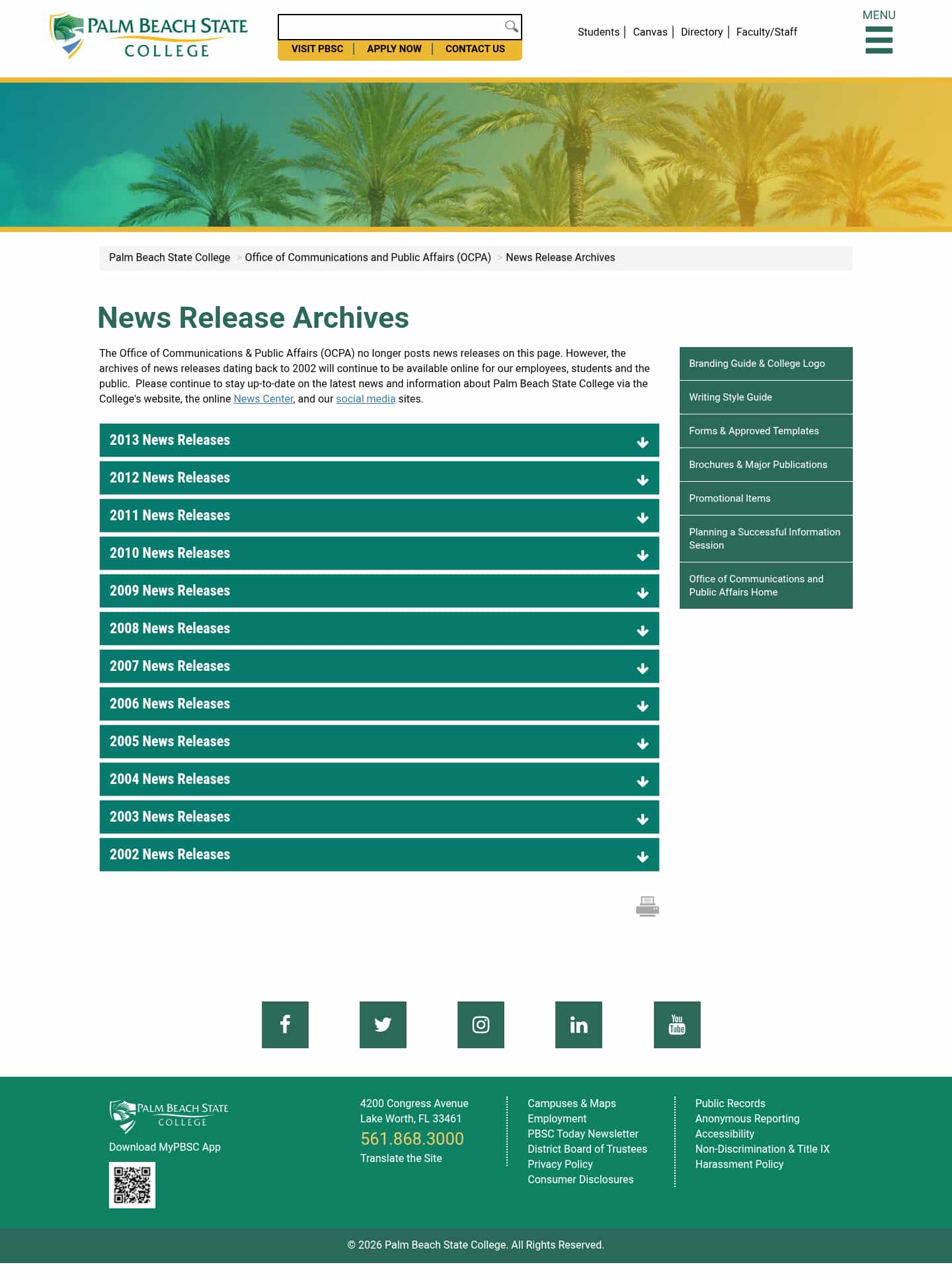This screenshot has width=952, height=1275.
Task: Open Consumer Disclosures footer link
Action: pos(580,1180)
